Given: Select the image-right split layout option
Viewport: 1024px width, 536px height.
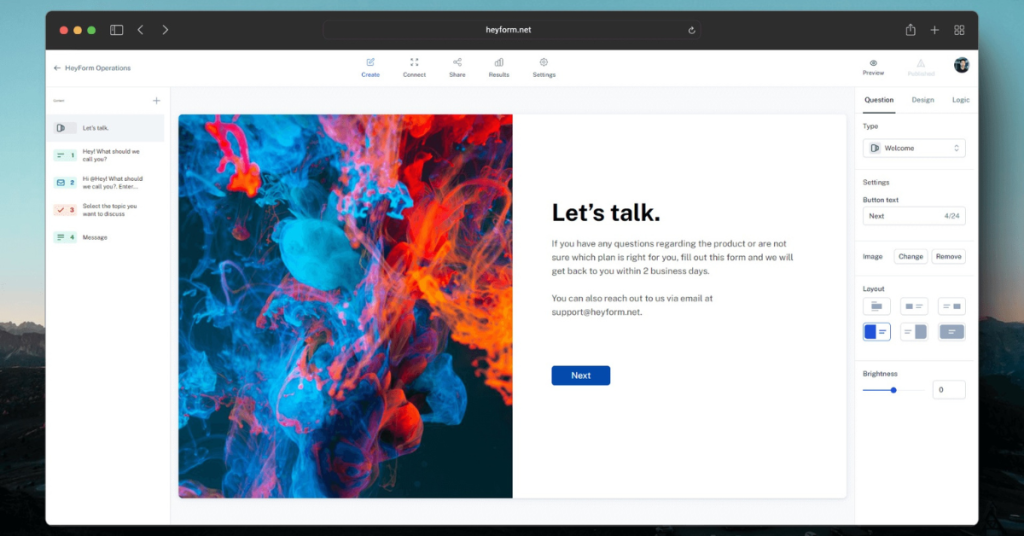Looking at the screenshot, I should click(x=914, y=332).
